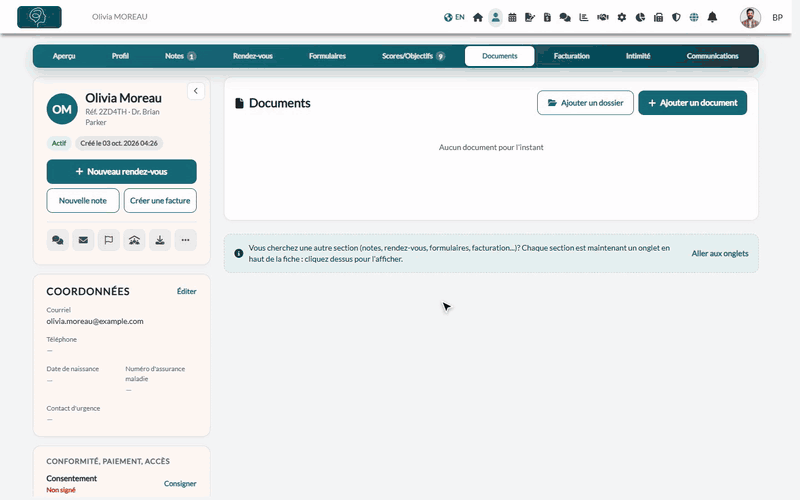Click Olivia MOREAU name in top bar
The height and width of the screenshot is (500, 800).
[119, 17]
